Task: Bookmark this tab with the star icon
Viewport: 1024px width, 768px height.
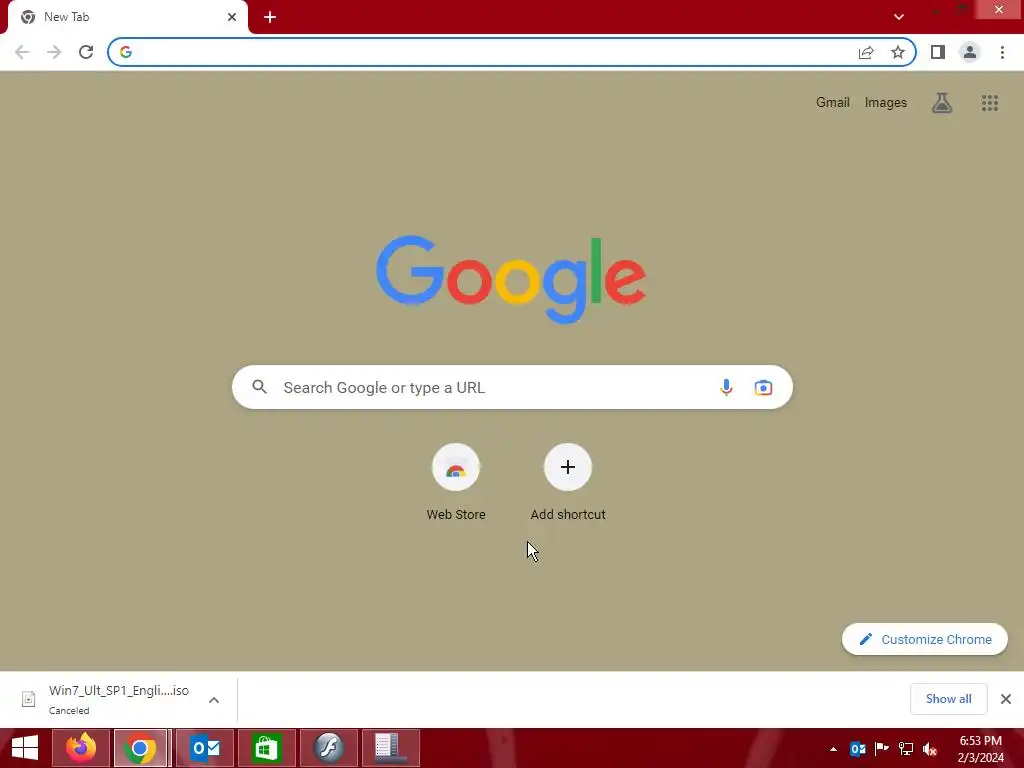Action: [898, 52]
